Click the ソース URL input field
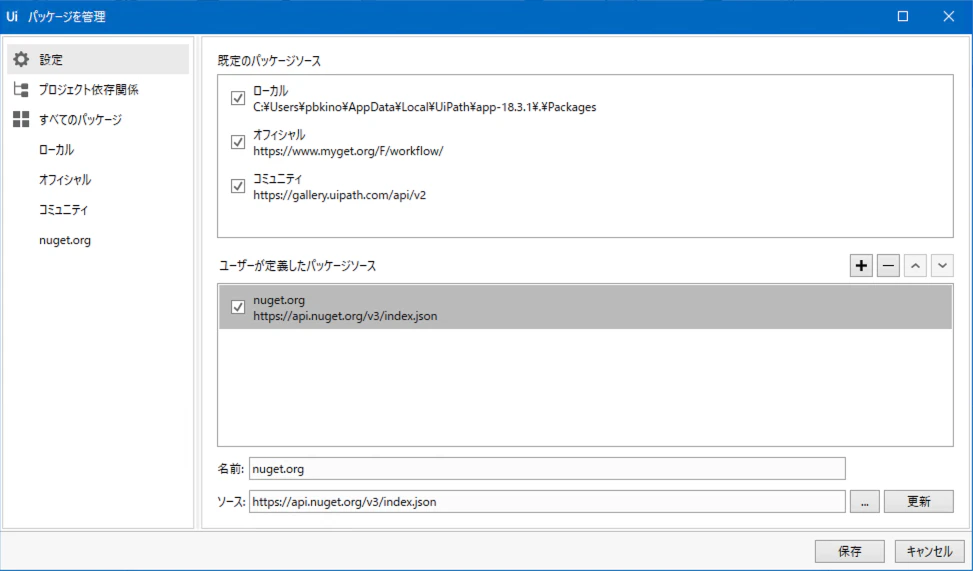Screen dimensions: 973x571 547,501
